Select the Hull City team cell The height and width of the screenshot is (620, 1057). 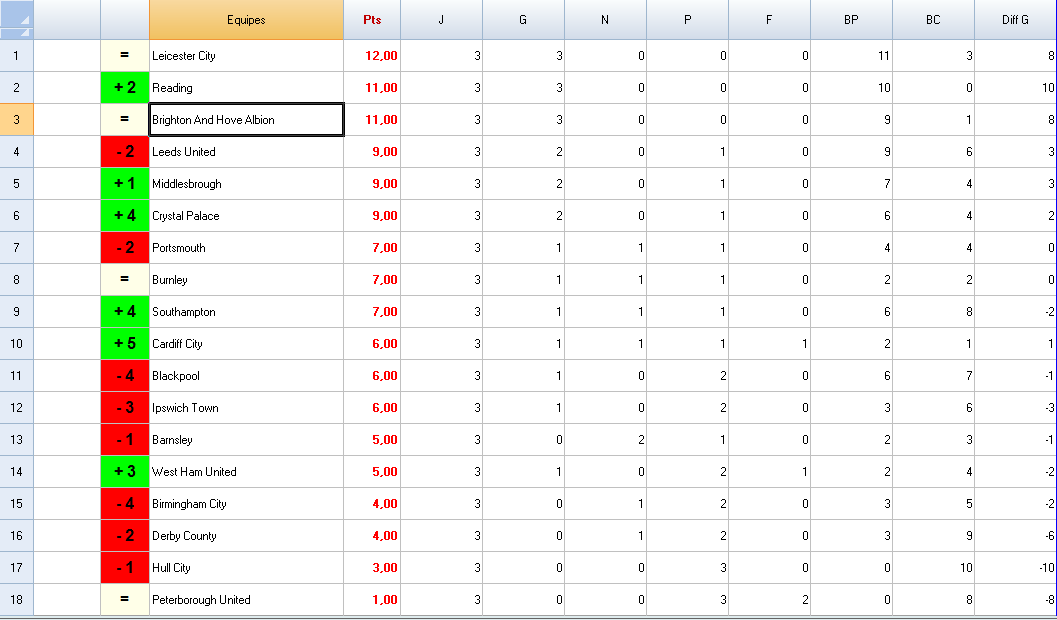(x=246, y=568)
